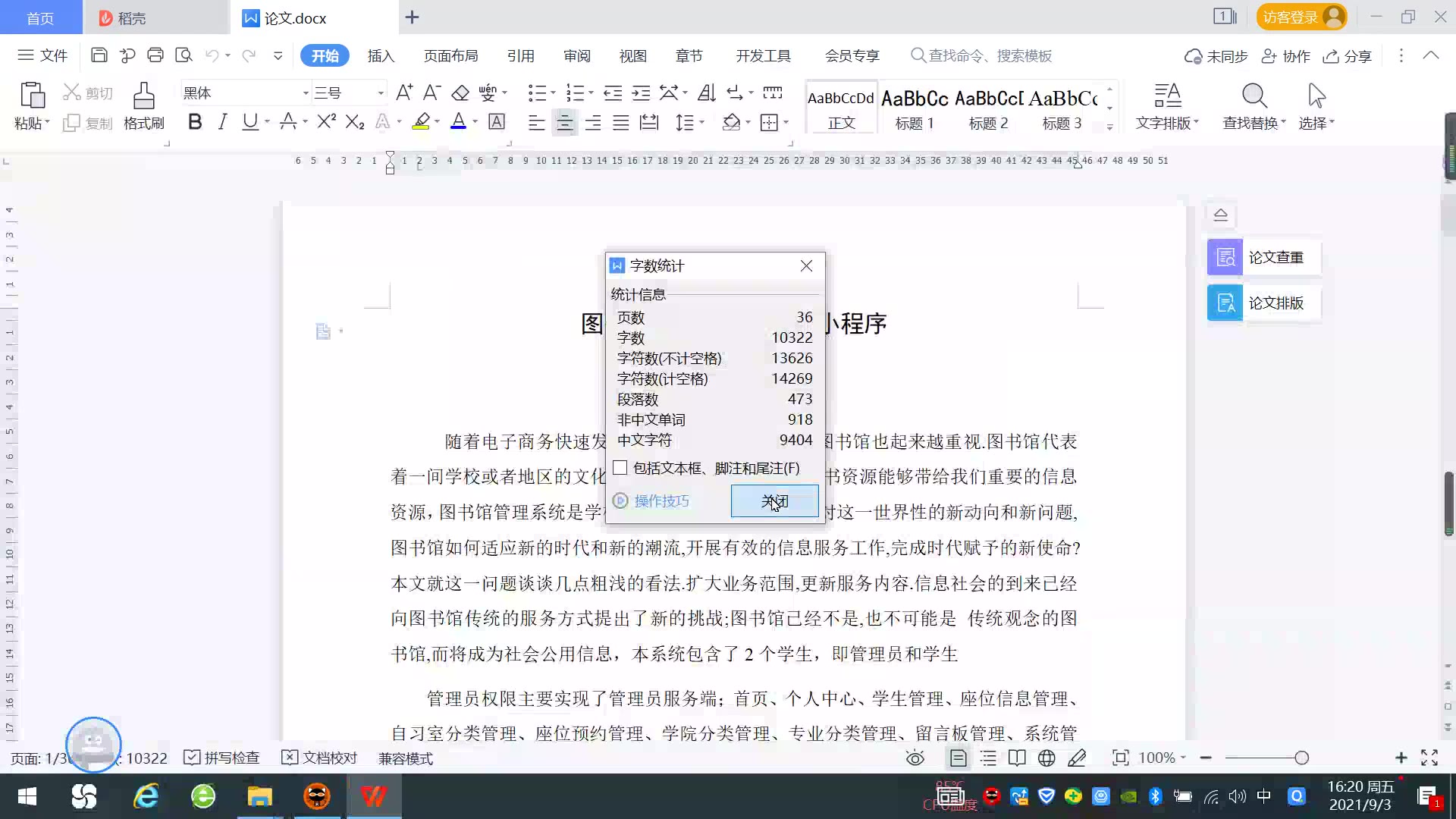
Task: Apply center alignment to paragraph
Action: [x=564, y=122]
